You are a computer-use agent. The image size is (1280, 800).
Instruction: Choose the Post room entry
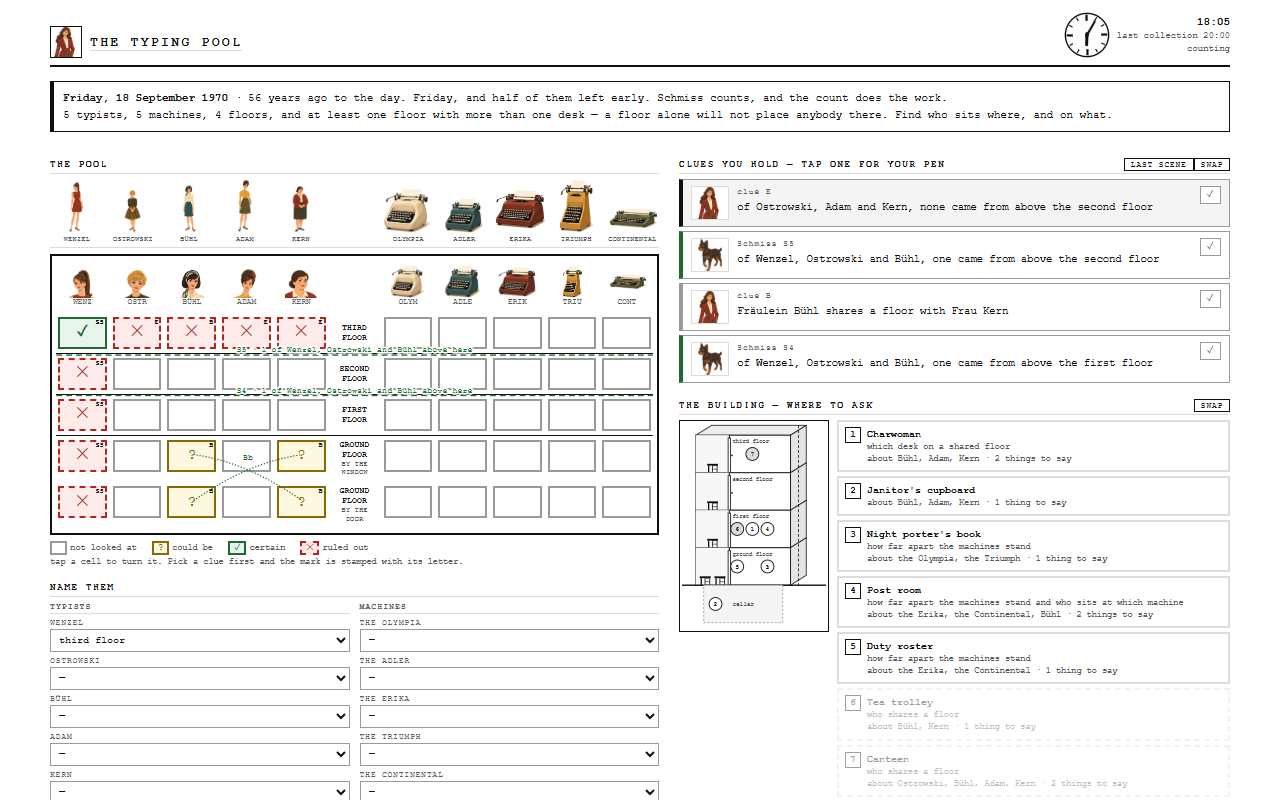point(1034,602)
